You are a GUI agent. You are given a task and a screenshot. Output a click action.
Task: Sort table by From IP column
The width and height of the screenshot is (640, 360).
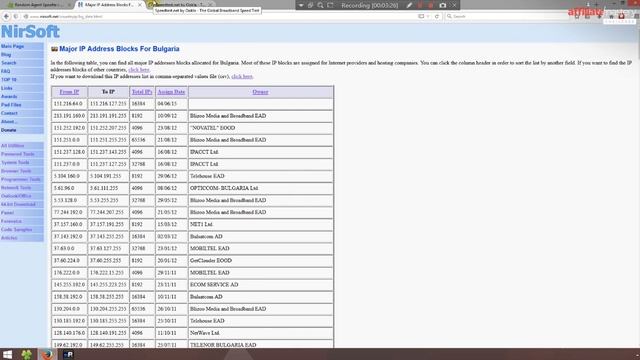(x=69, y=92)
